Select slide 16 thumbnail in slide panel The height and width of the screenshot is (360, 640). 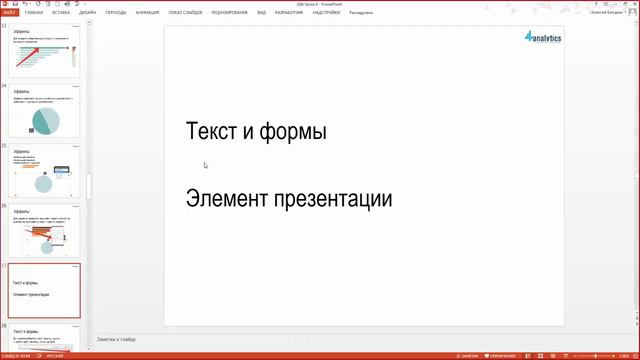pos(44,231)
